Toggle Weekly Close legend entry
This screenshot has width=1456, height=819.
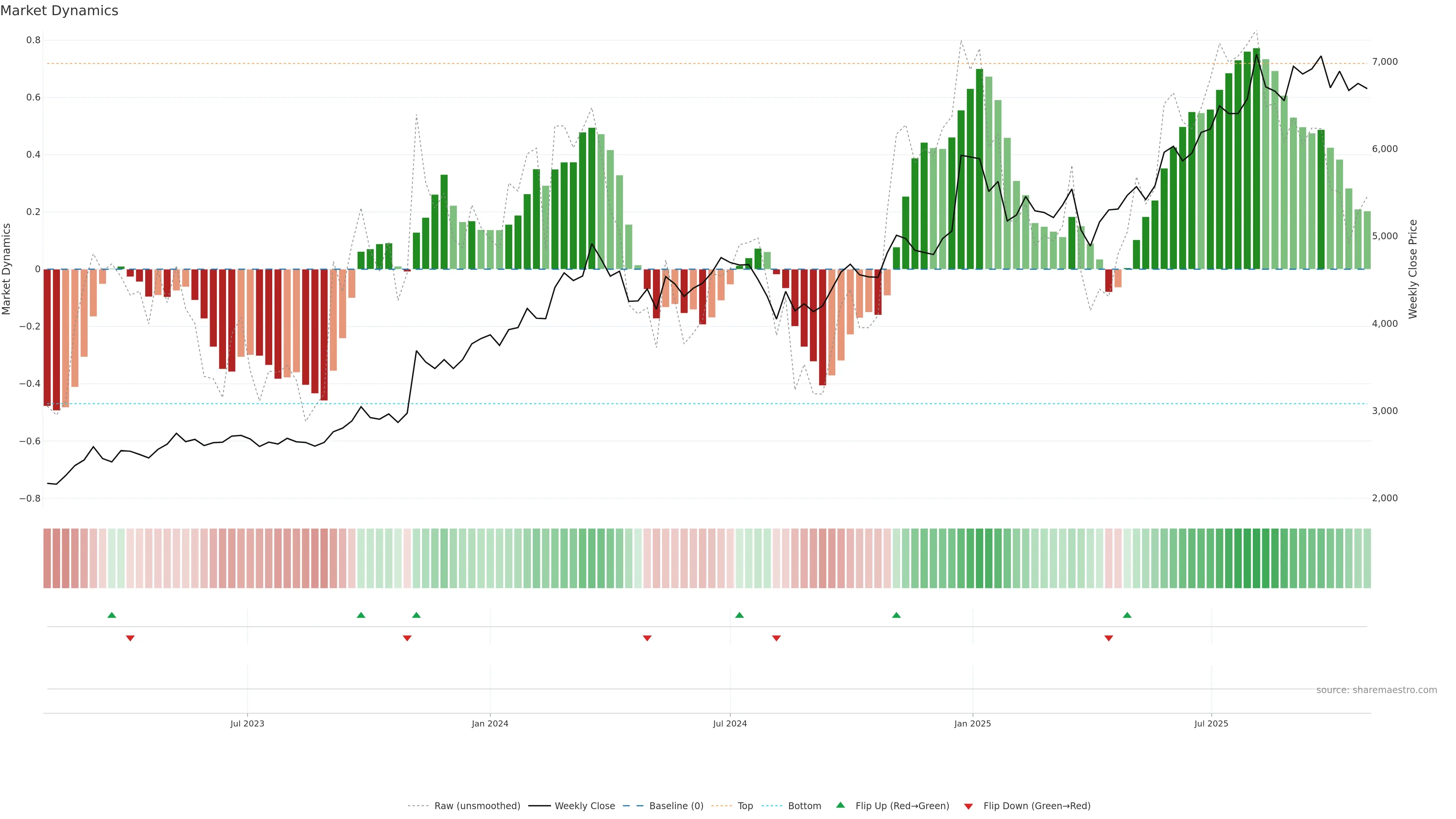pyautogui.click(x=584, y=806)
